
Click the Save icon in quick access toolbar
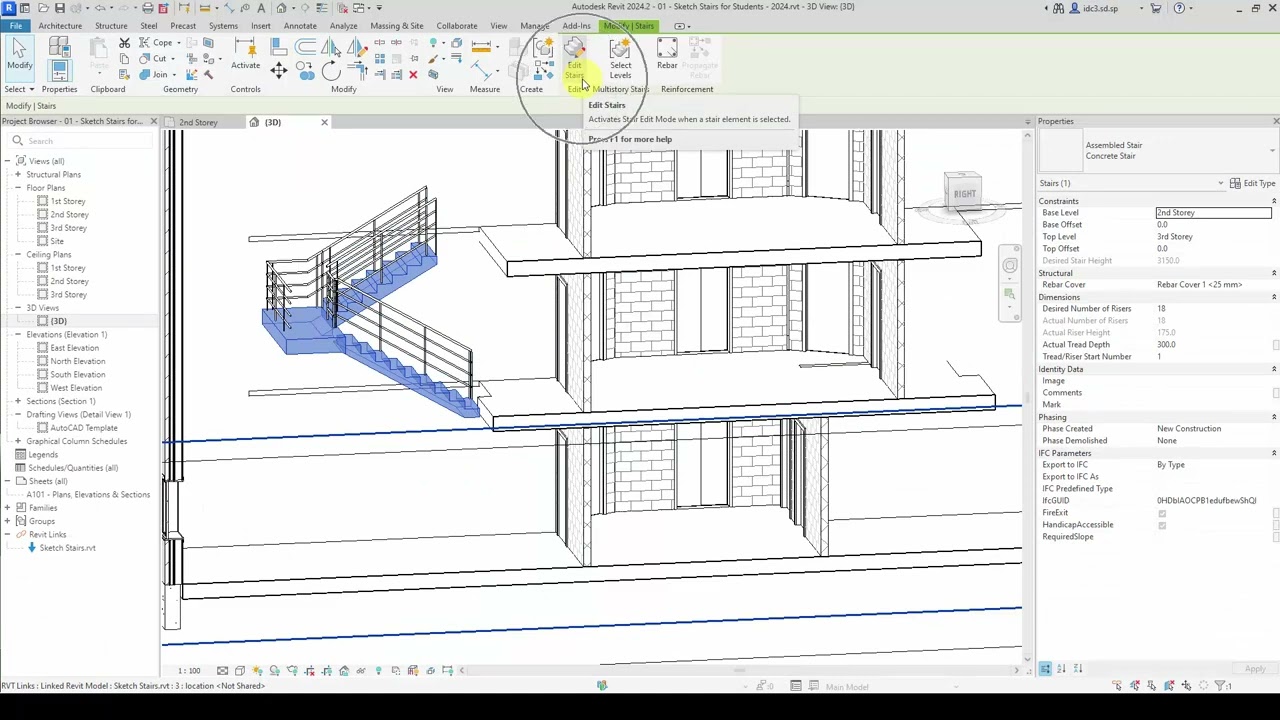[60, 8]
